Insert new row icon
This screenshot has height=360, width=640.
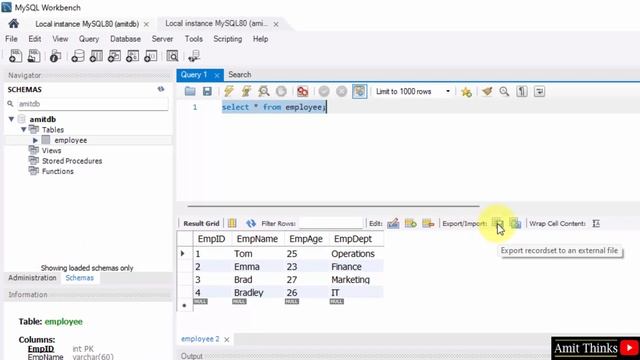click(x=411, y=223)
